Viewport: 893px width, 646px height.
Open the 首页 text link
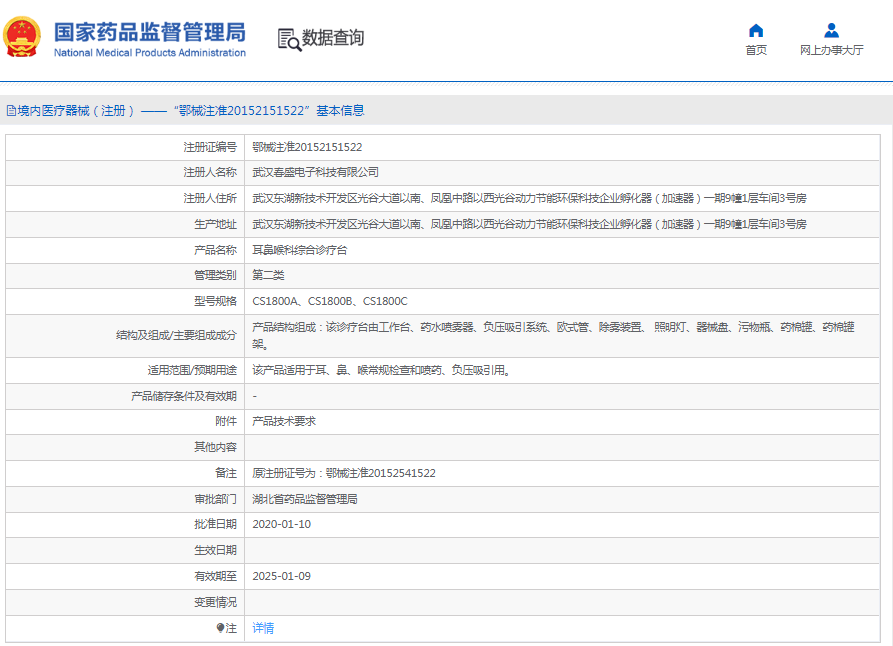(756, 50)
